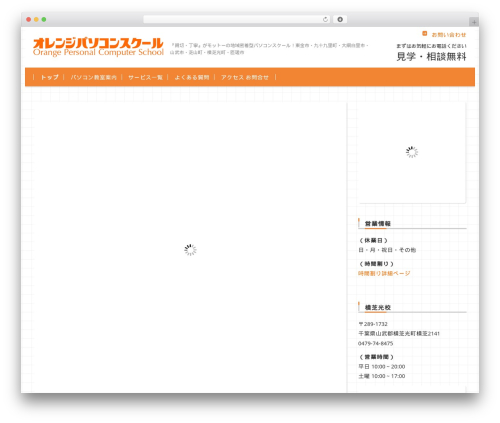This screenshot has height=423, width=500.
Task: Click the 見学・相談無料 heading text
Action: tap(431, 57)
